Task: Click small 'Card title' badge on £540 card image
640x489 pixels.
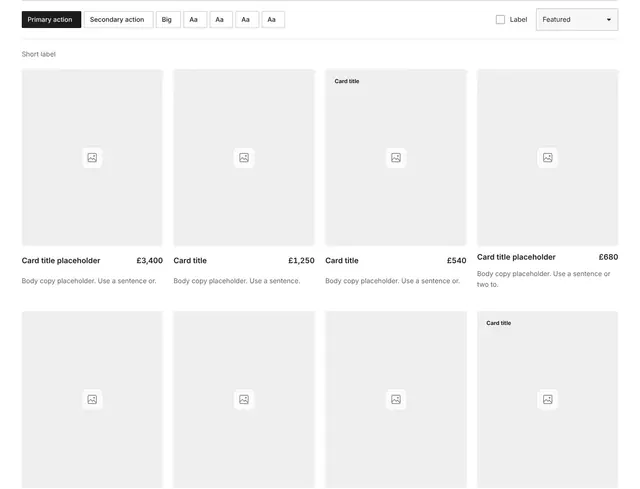Action: pyautogui.click(x=347, y=81)
